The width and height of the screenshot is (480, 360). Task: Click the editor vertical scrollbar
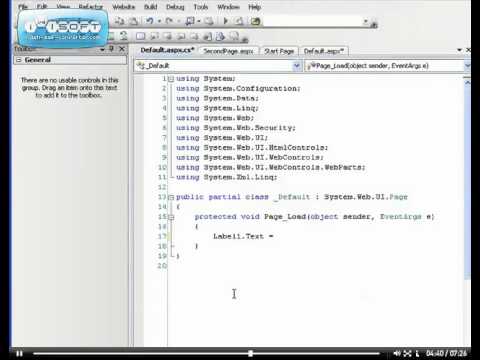click(467, 183)
